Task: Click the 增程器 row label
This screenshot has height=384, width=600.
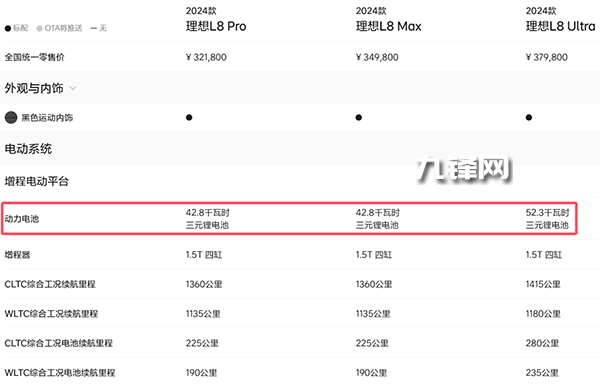Action: [17, 255]
